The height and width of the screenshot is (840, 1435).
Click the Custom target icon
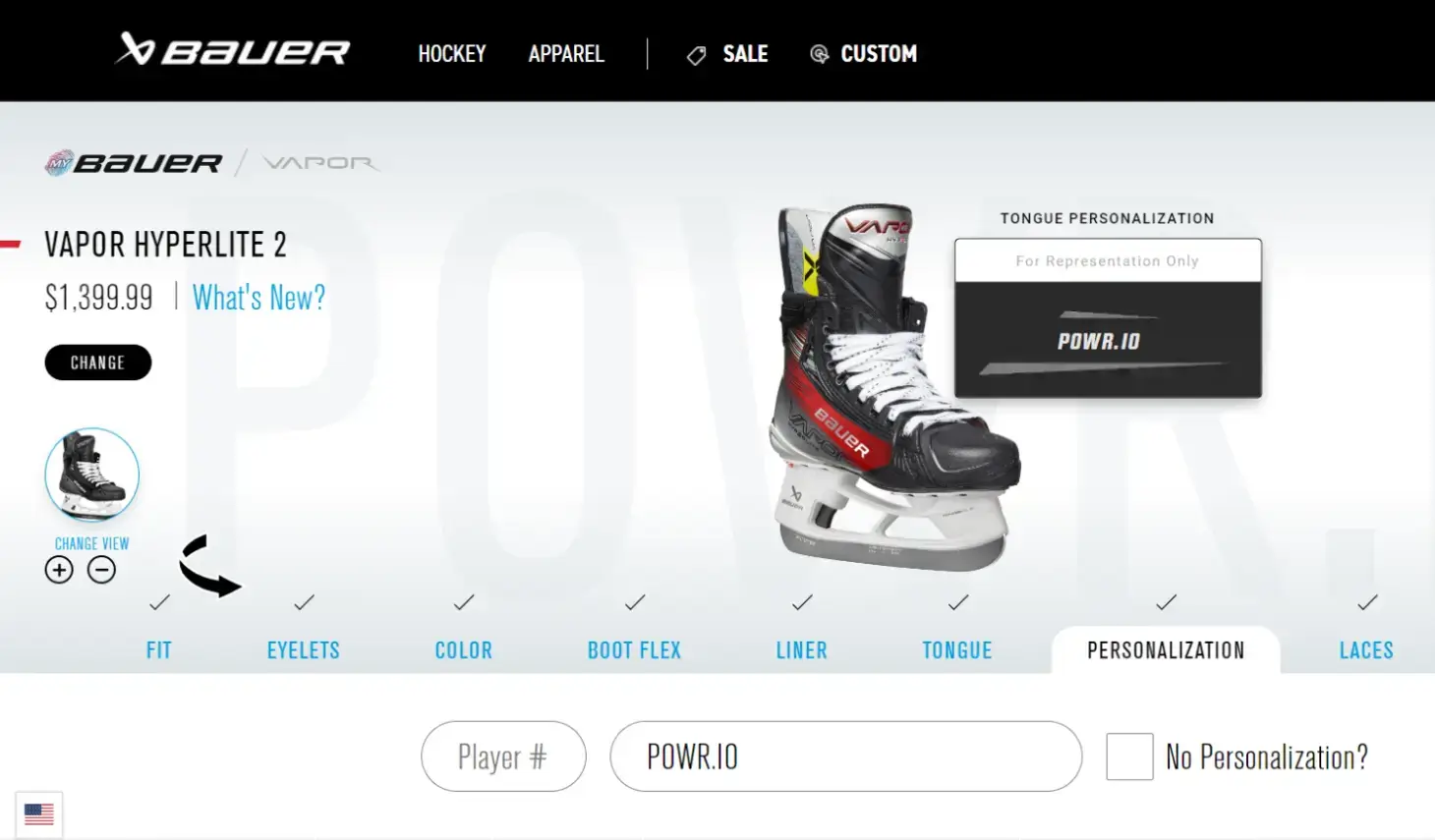coord(819,54)
